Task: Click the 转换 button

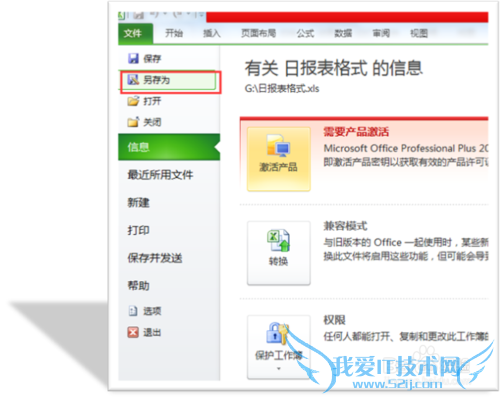Action: click(x=279, y=253)
